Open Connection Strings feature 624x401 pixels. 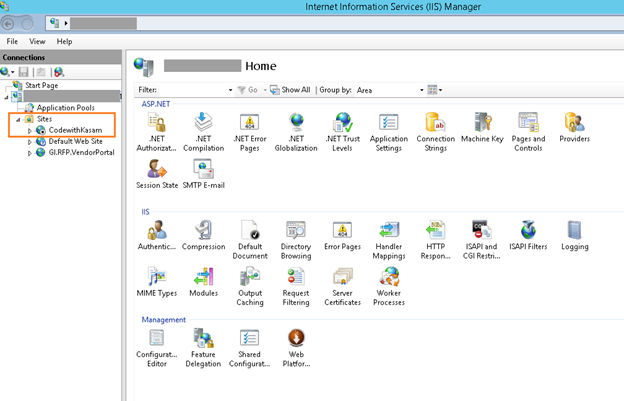coord(435,132)
